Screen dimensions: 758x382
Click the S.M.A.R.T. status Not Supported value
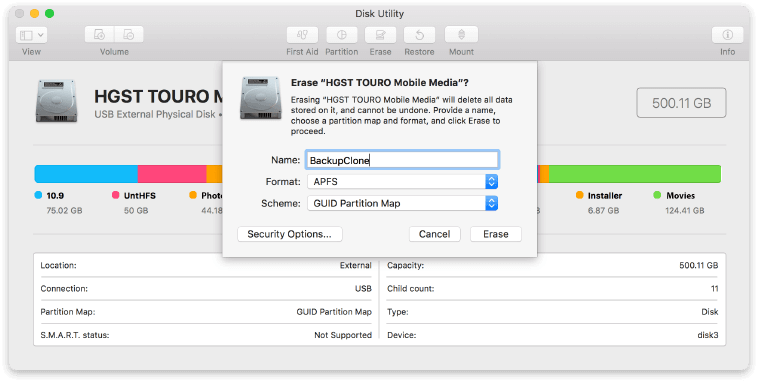tap(343, 335)
